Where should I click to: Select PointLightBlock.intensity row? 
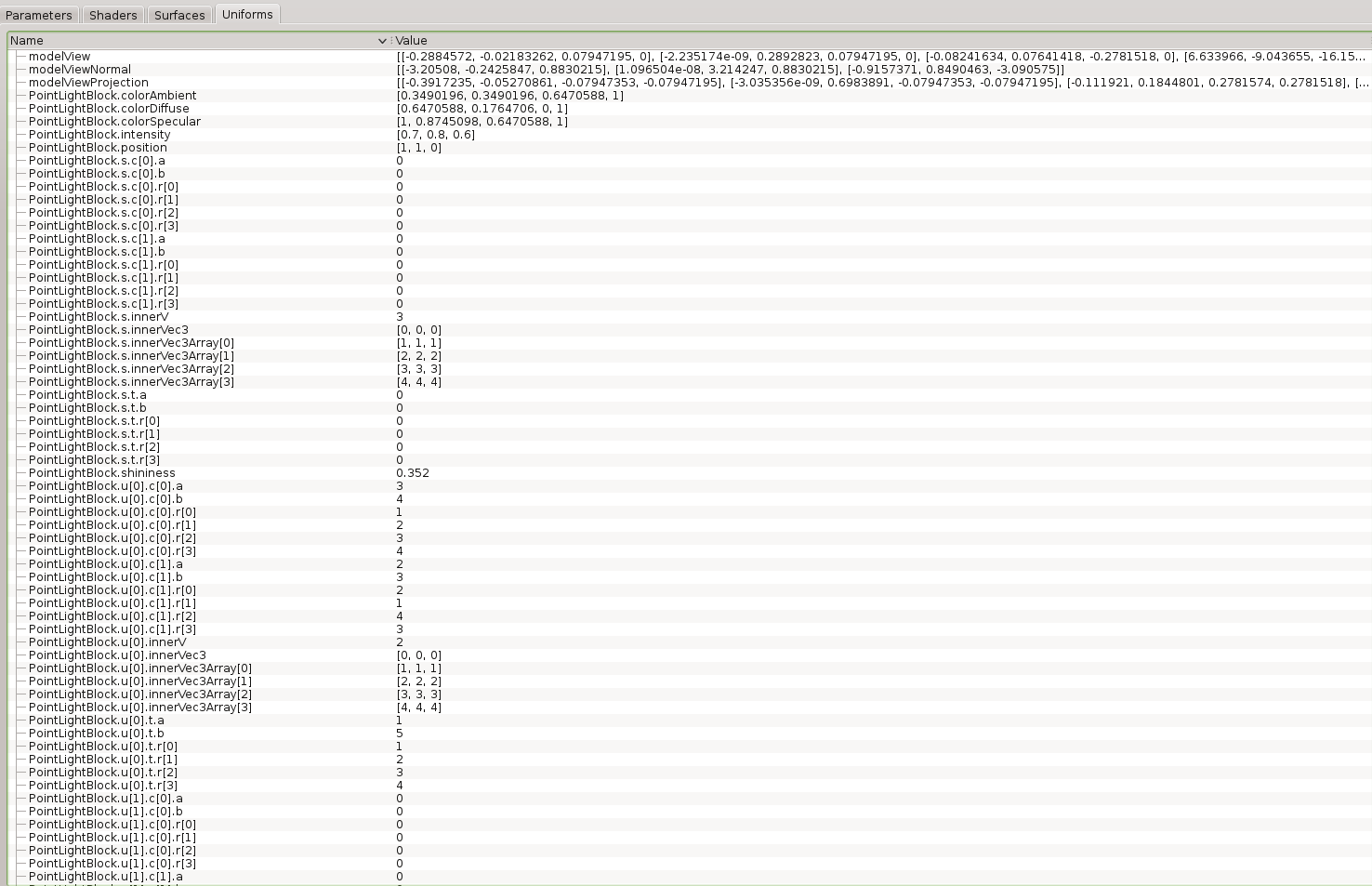[x=689, y=135]
